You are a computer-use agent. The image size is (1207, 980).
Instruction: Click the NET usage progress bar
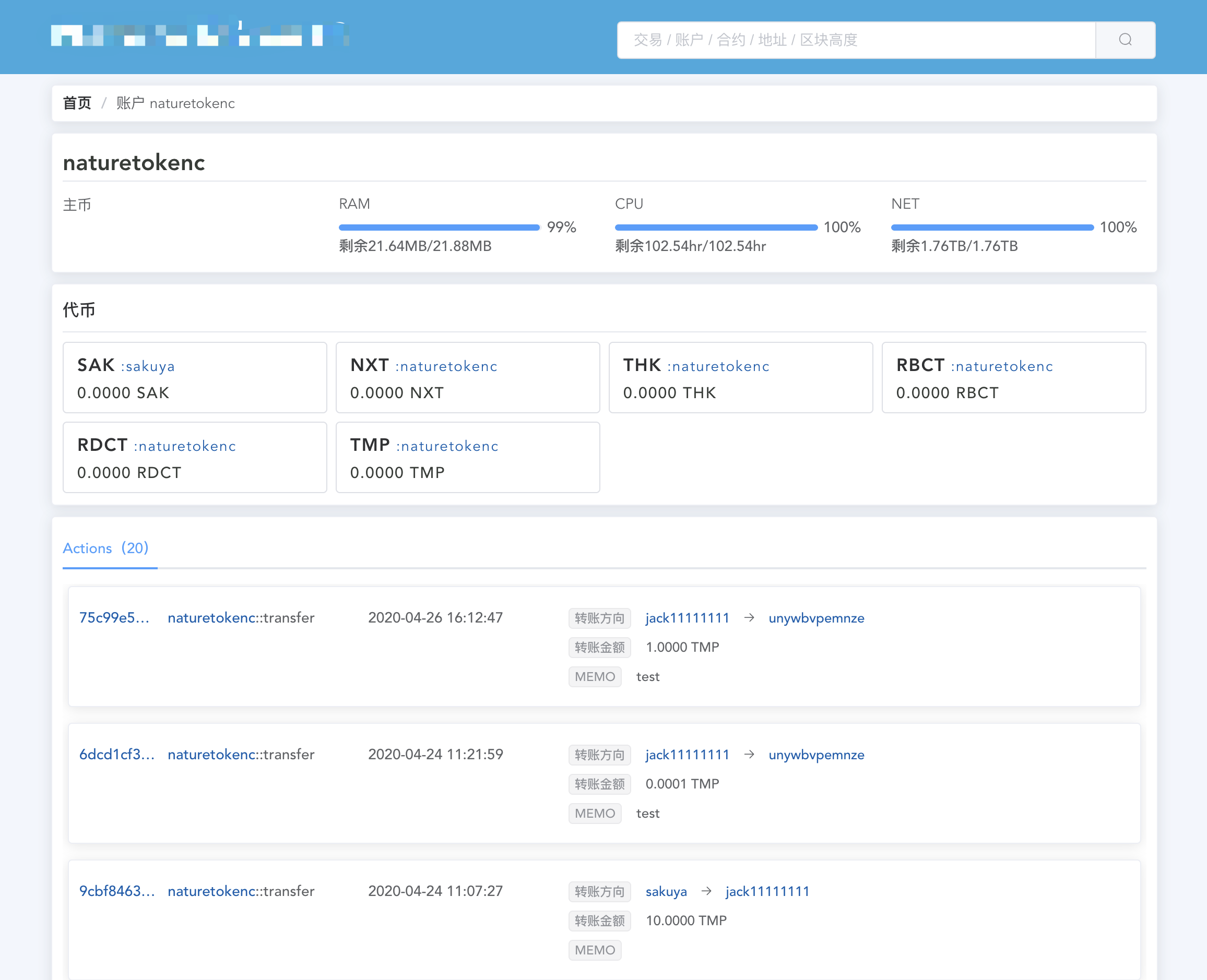point(992,228)
